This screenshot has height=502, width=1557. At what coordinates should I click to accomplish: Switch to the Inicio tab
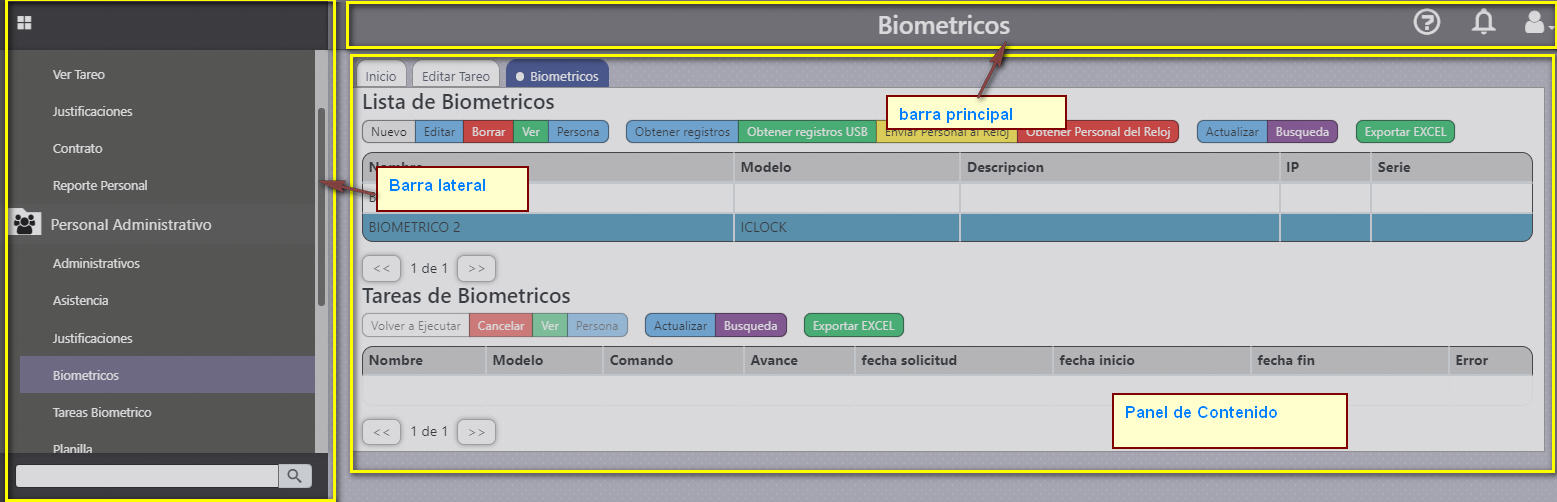pos(380,76)
